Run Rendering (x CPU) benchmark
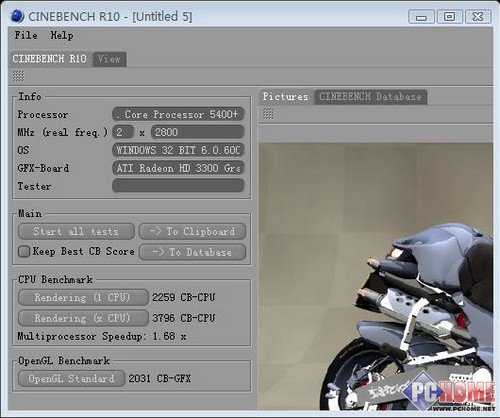The image size is (500, 418). click(83, 318)
